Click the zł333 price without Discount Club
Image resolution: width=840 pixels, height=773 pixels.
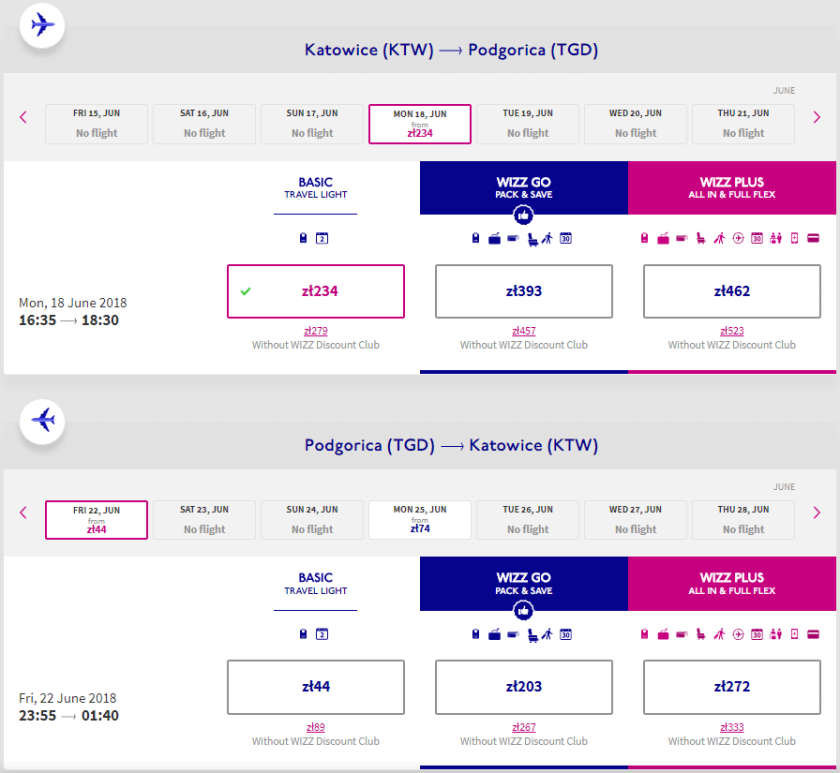[732, 727]
